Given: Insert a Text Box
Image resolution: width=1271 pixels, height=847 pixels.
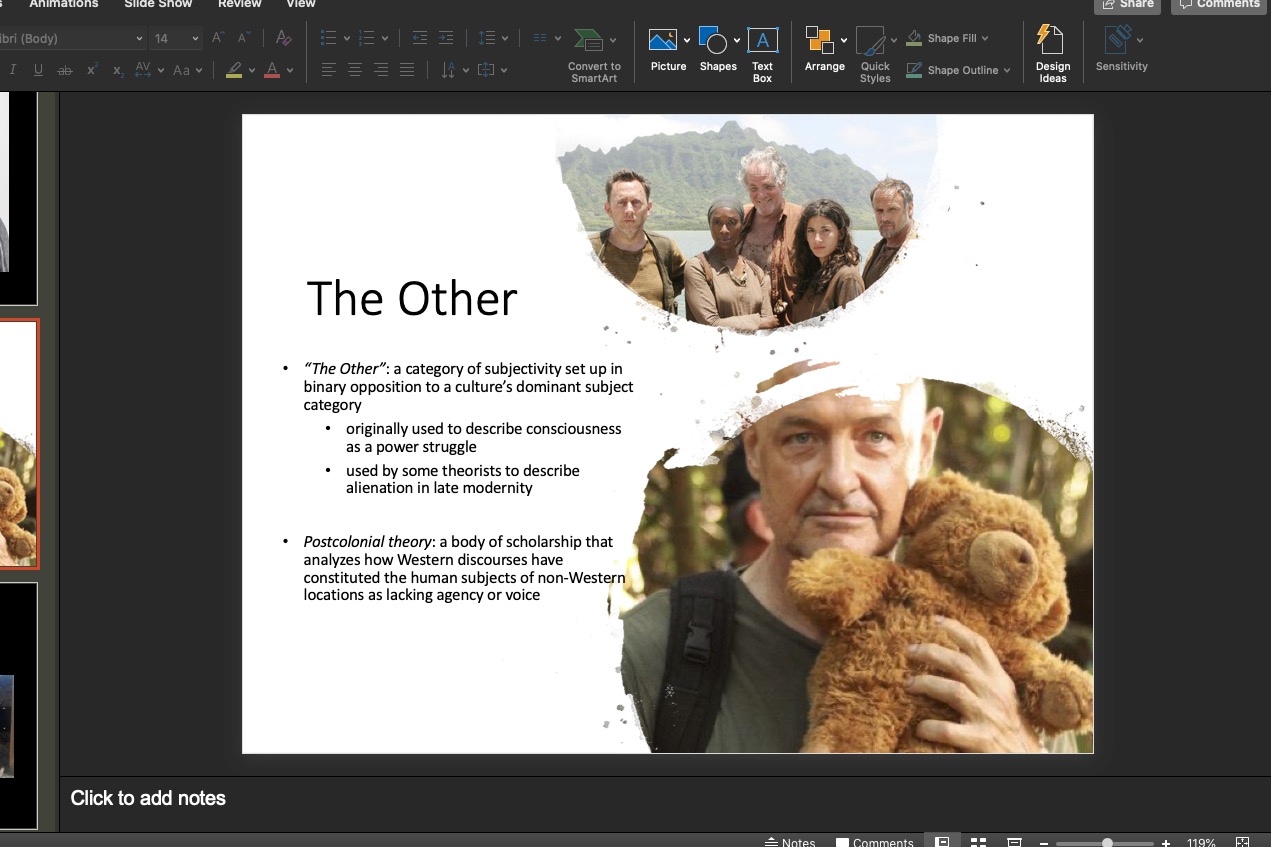Looking at the screenshot, I should 763,55.
